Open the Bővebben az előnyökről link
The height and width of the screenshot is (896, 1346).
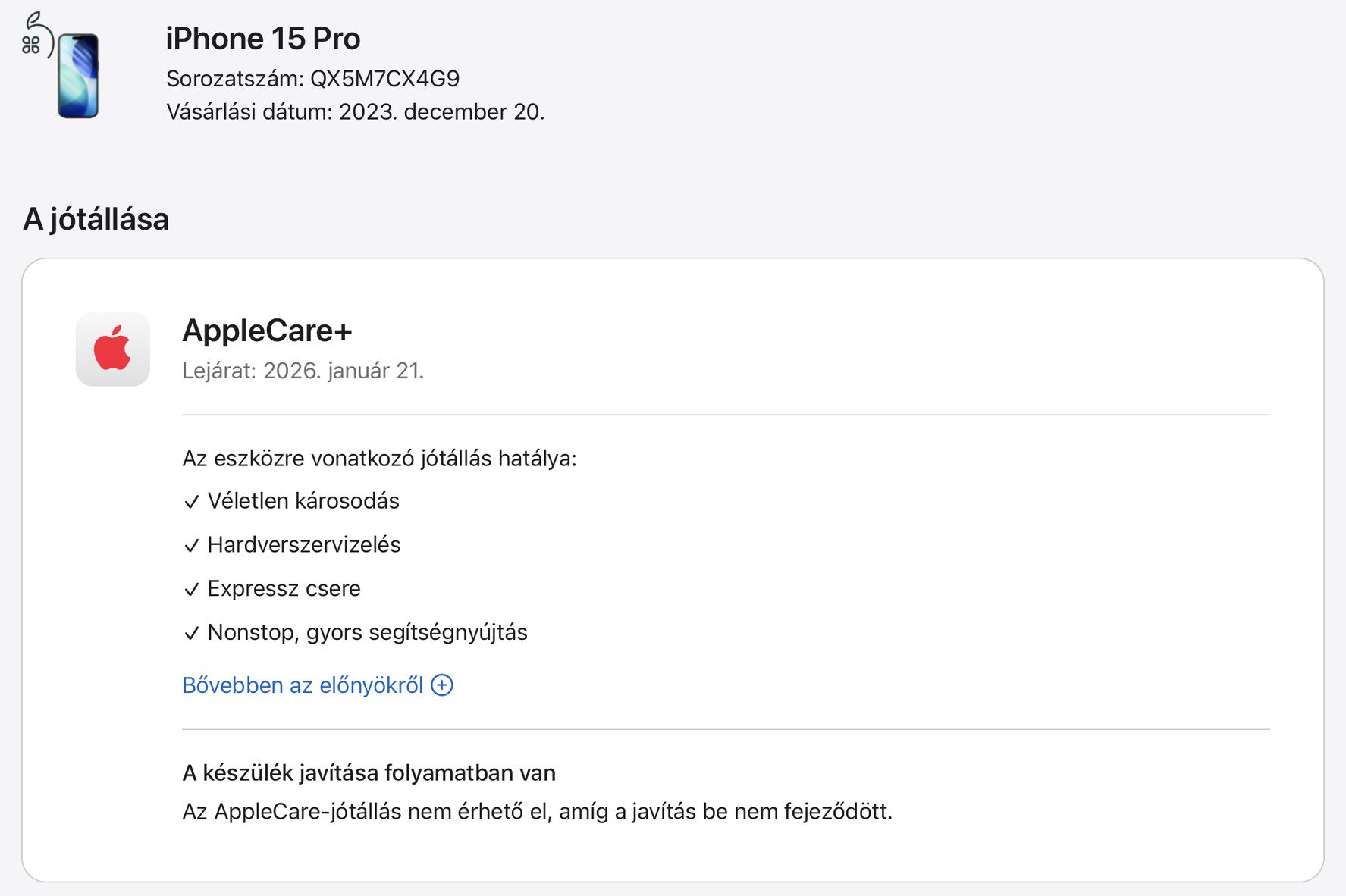click(x=303, y=685)
